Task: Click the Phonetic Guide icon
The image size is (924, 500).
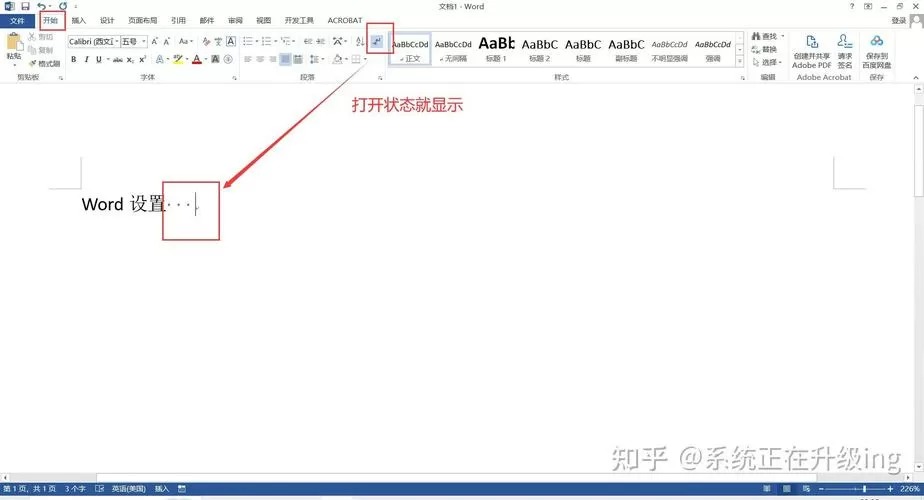Action: pyautogui.click(x=218, y=41)
